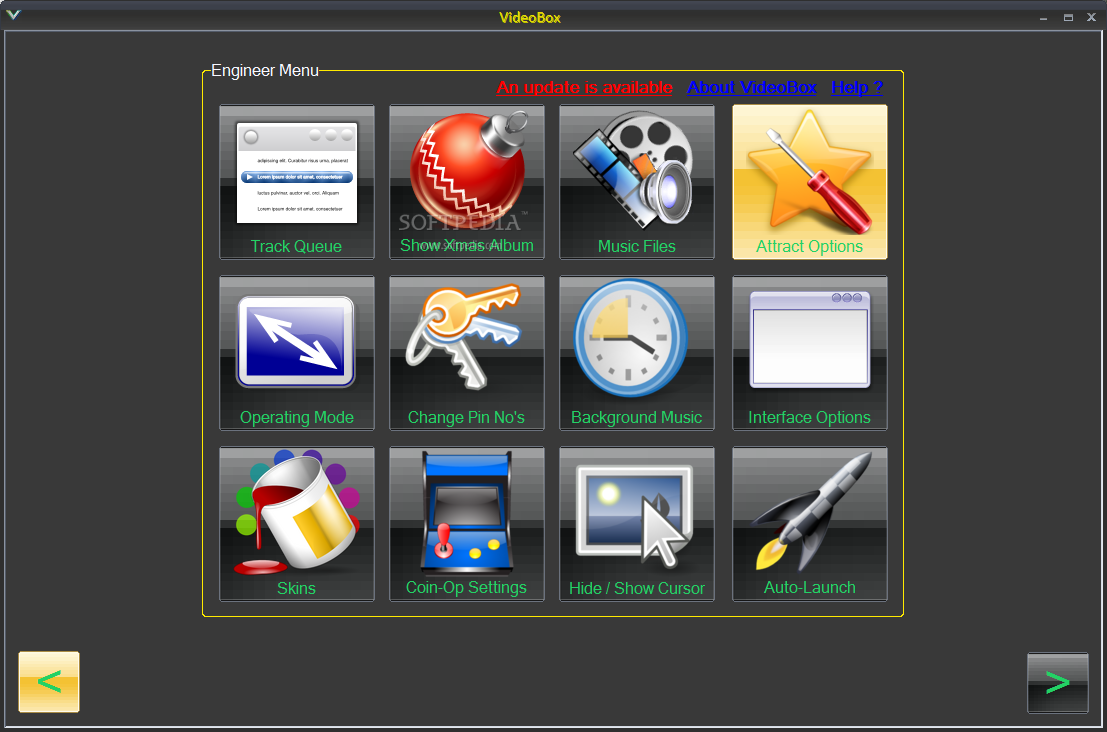
Task: Close the VideoBox window
Action: click(1091, 18)
